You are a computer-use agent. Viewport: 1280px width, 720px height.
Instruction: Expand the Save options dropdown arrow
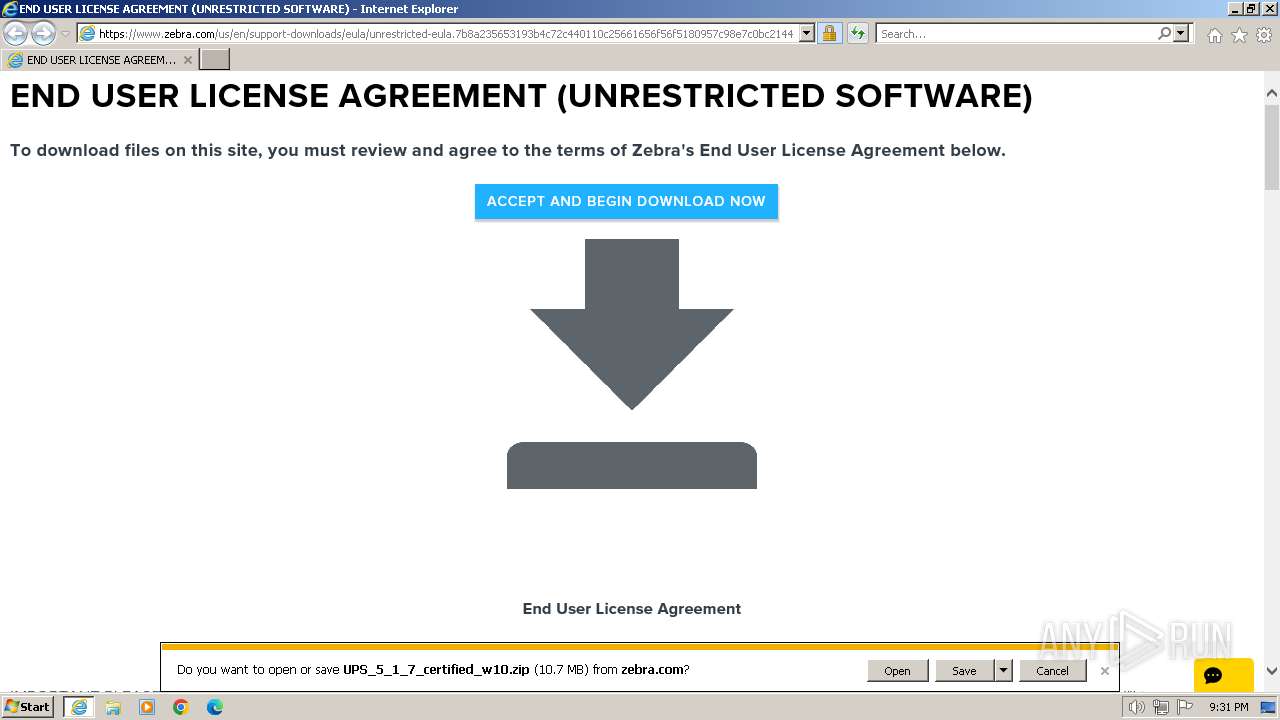(x=1003, y=670)
